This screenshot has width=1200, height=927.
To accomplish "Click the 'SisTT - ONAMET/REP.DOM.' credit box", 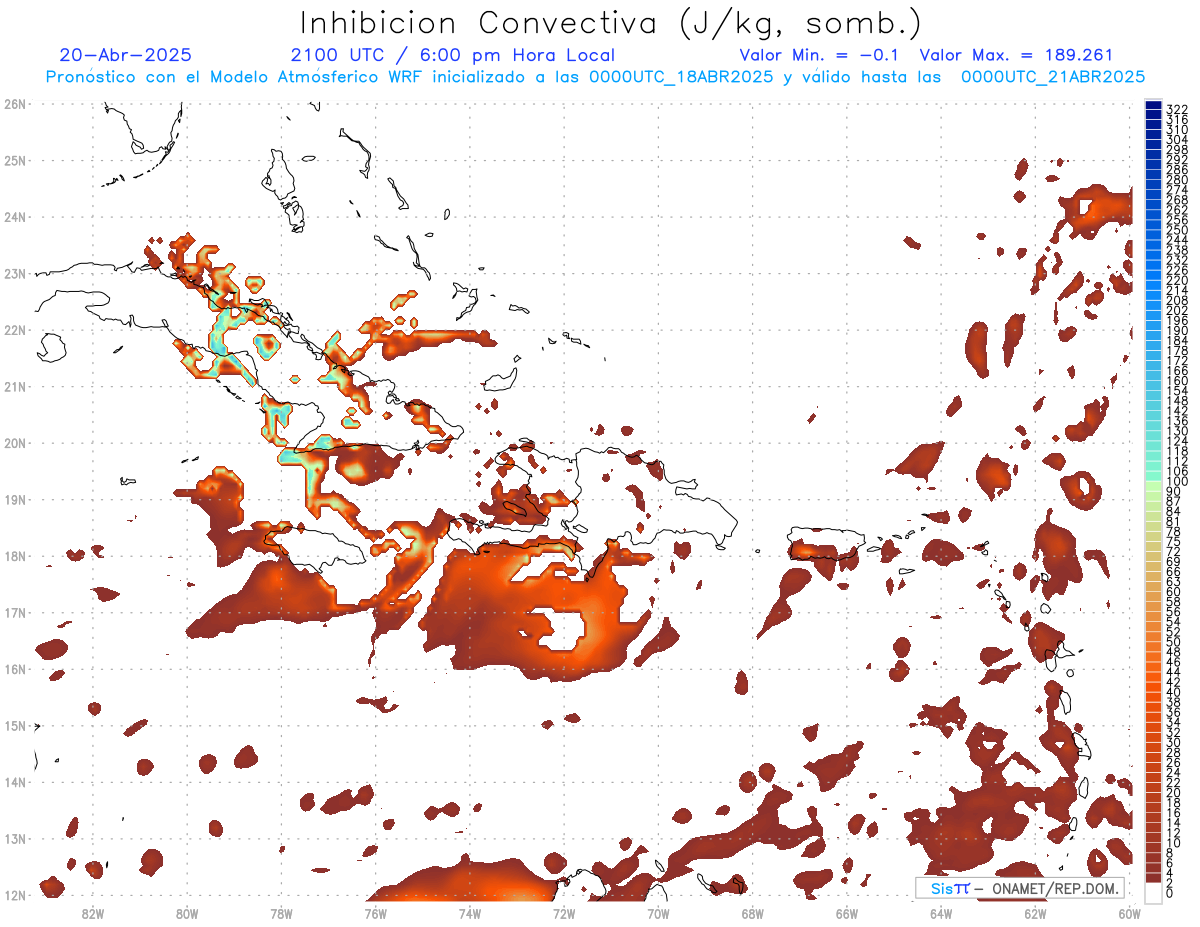I will coord(1020,888).
